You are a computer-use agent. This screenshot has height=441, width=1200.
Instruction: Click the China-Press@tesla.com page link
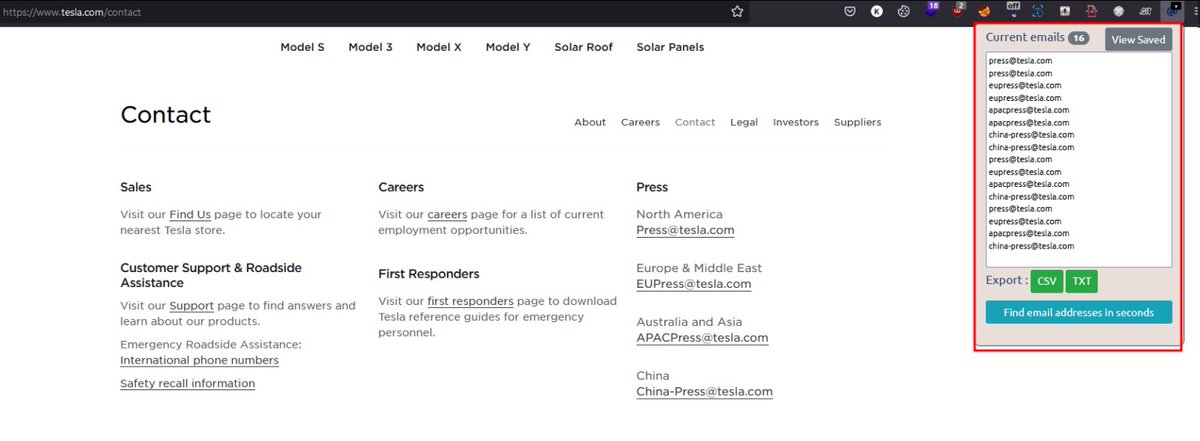704,392
